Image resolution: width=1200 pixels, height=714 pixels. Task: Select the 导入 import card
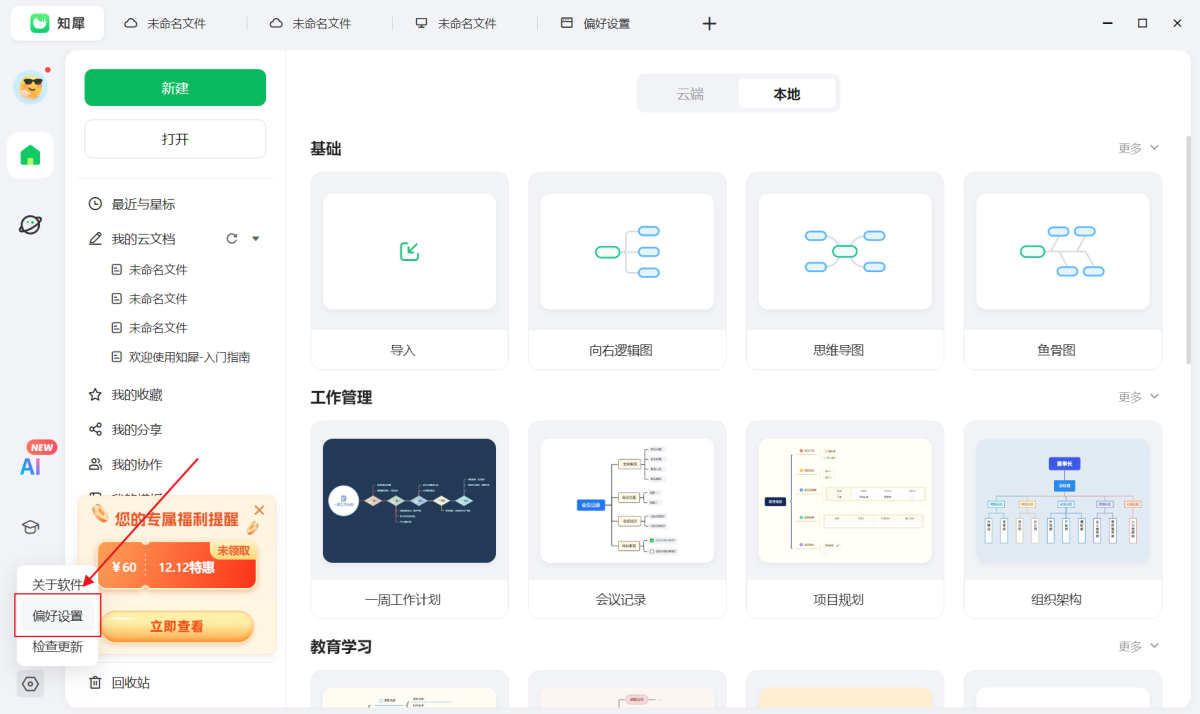(x=409, y=271)
